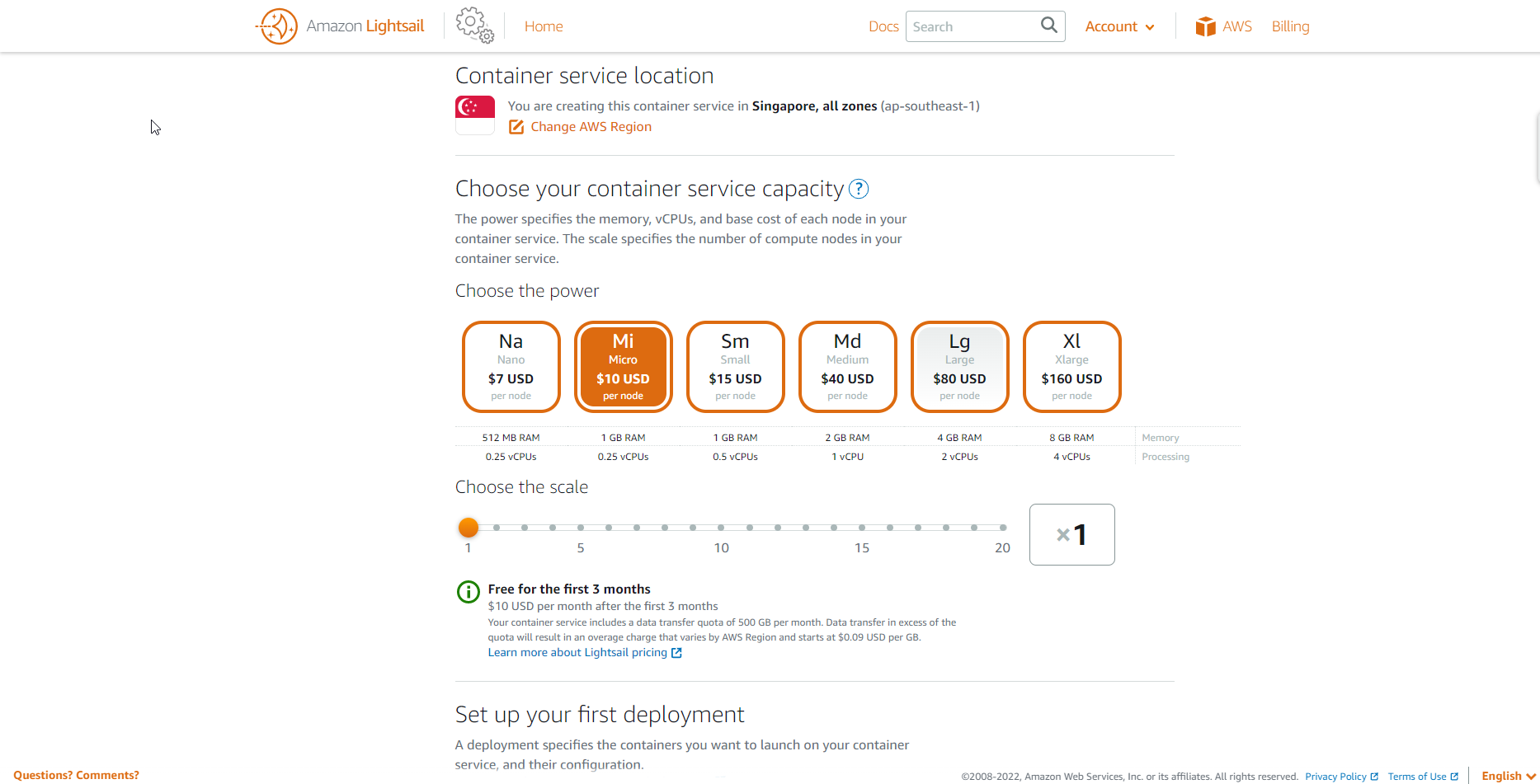Open the capacity help question mark icon
The width and height of the screenshot is (1540, 784).
tap(859, 189)
